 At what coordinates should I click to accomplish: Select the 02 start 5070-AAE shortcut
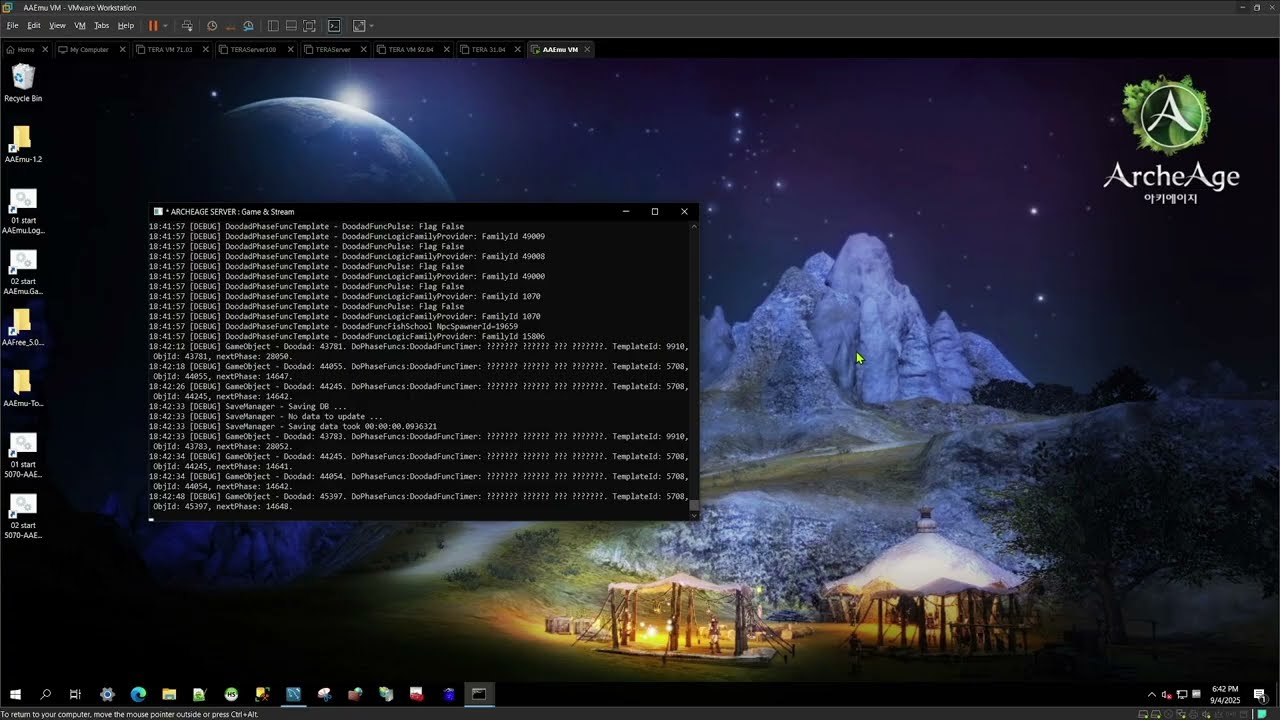[23, 516]
